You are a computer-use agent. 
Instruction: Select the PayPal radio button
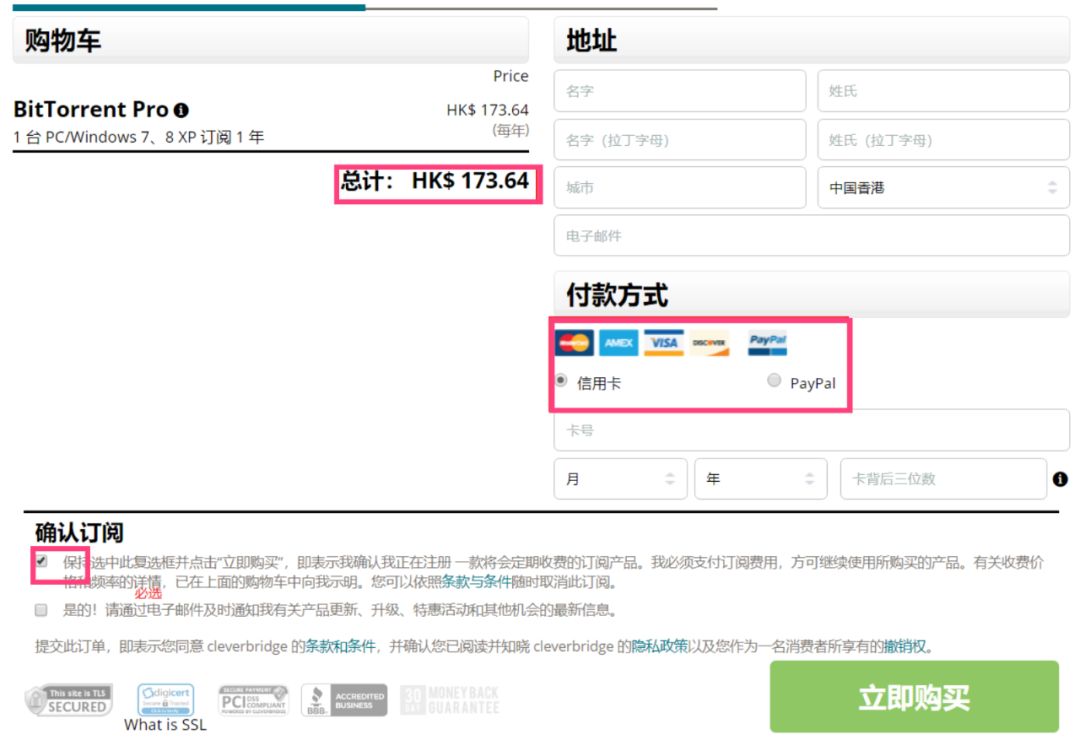click(774, 380)
